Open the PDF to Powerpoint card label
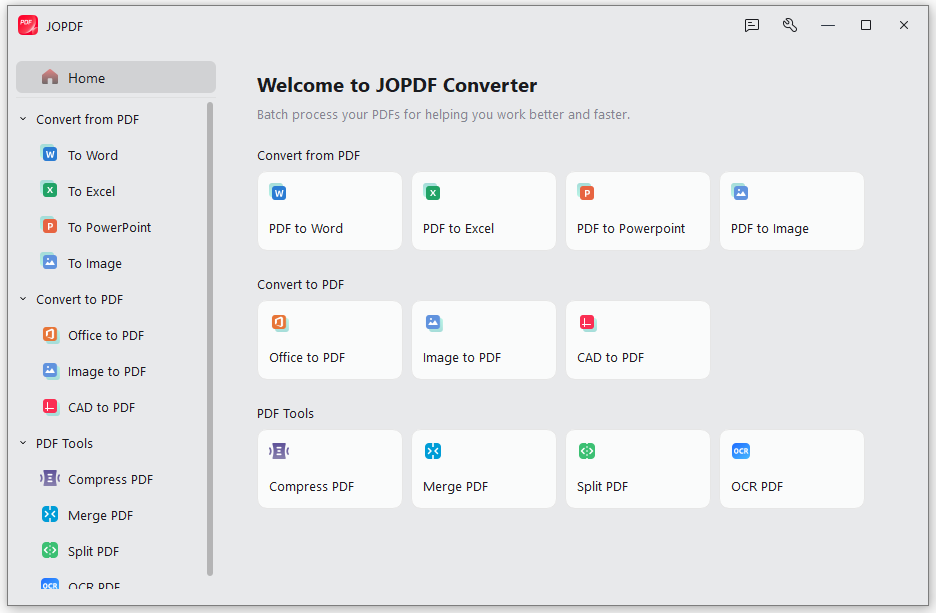The width and height of the screenshot is (936, 613). (x=631, y=229)
